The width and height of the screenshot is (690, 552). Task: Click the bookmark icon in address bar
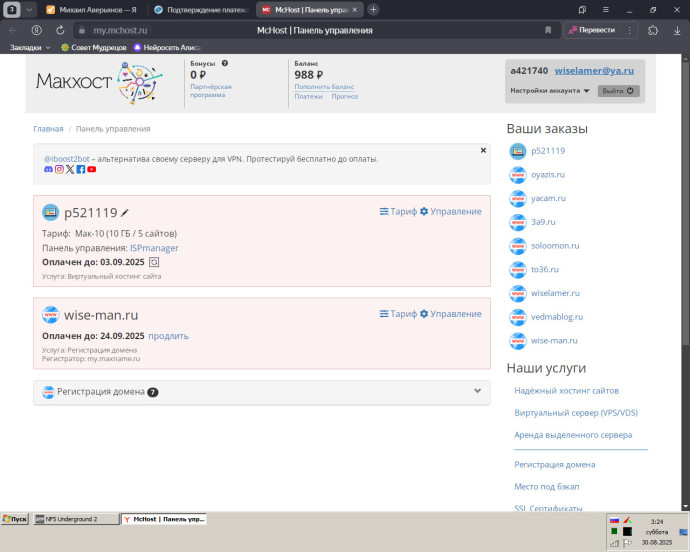click(x=548, y=30)
